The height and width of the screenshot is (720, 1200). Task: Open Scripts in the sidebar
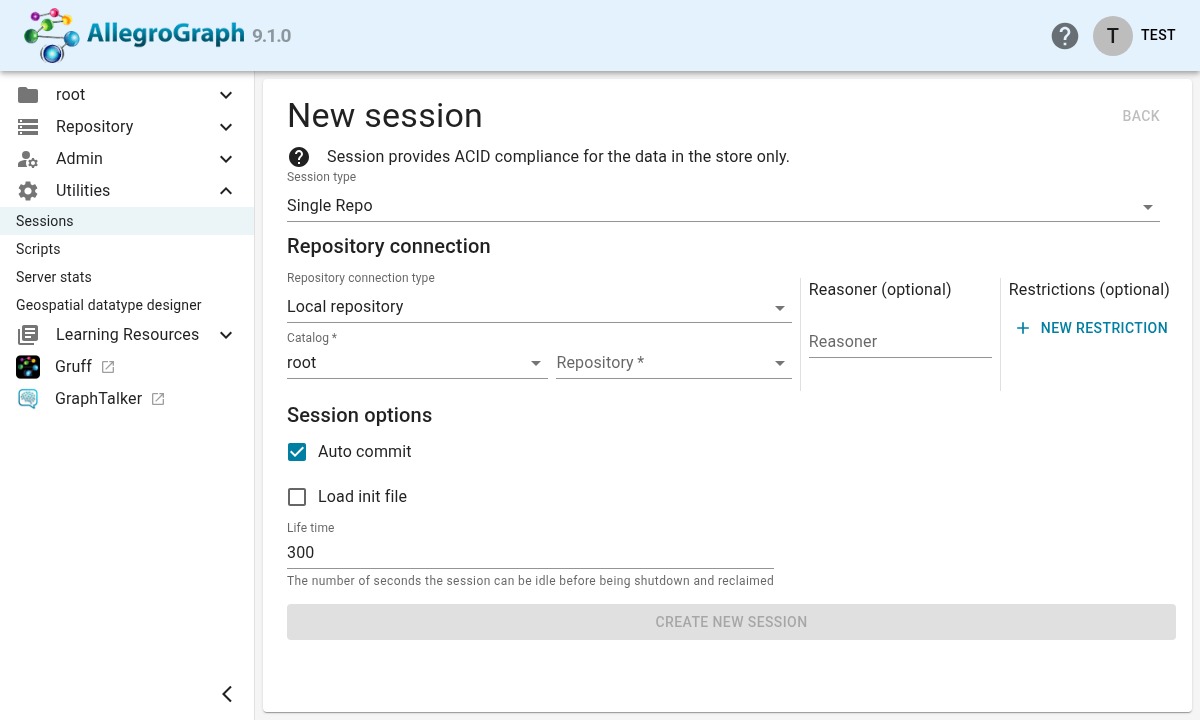[x=127, y=249]
